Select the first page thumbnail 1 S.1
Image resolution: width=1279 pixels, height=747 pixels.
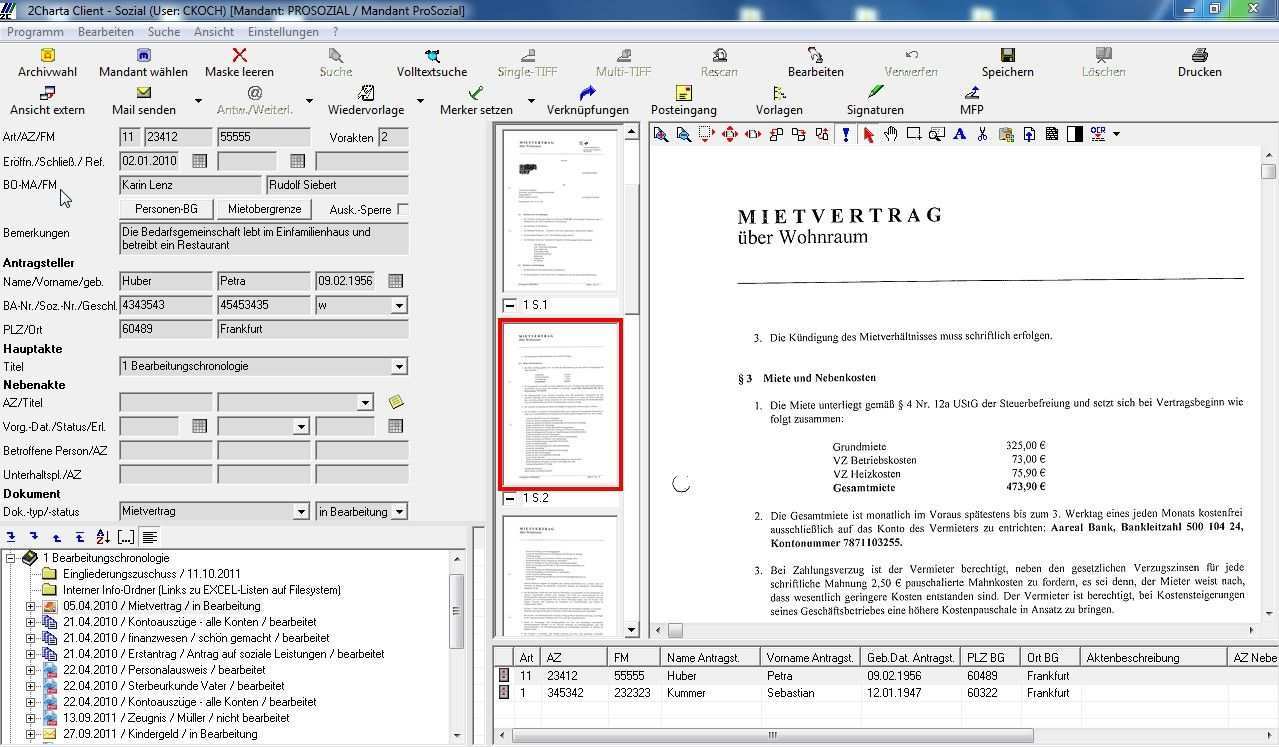tap(560, 210)
